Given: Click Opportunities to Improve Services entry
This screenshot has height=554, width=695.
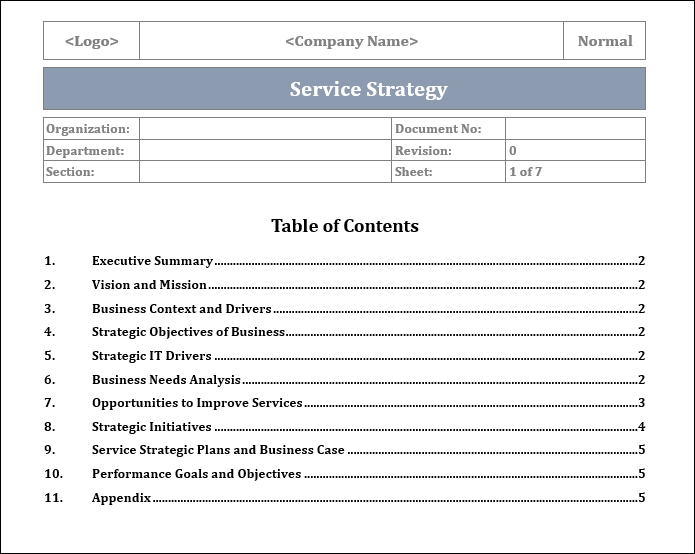Looking at the screenshot, I should coord(197,403).
